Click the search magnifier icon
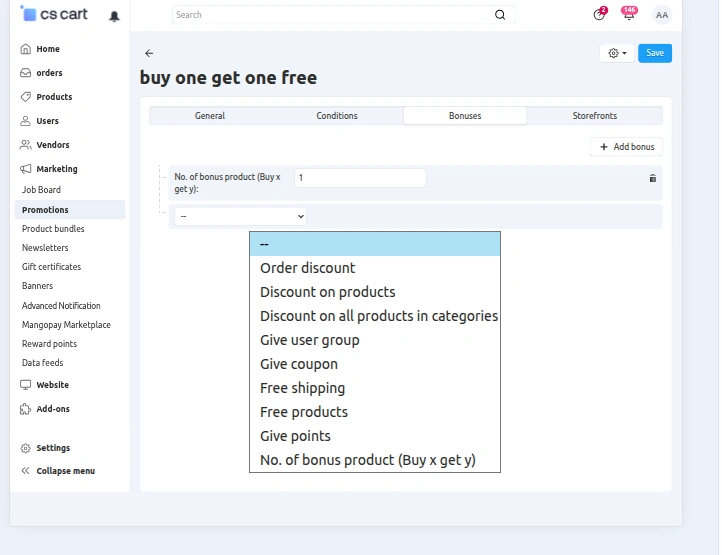The image size is (722, 555). pyautogui.click(x=500, y=15)
